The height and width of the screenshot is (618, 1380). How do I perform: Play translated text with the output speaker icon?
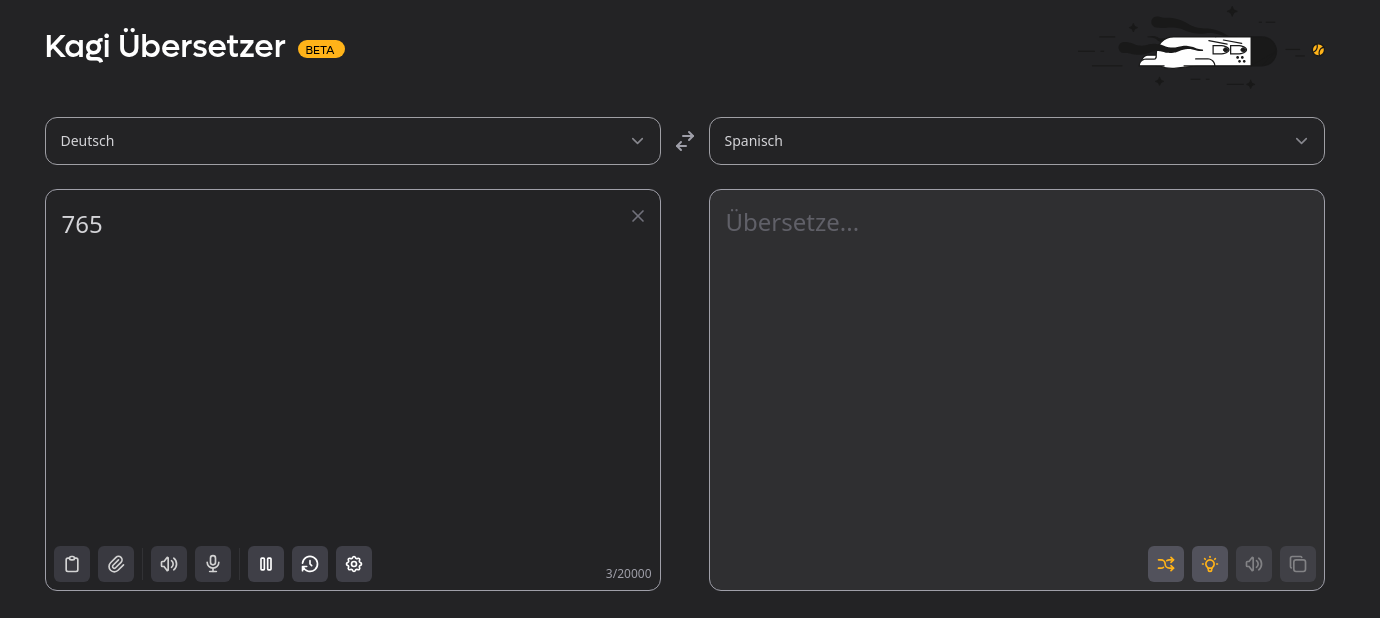(x=1254, y=564)
